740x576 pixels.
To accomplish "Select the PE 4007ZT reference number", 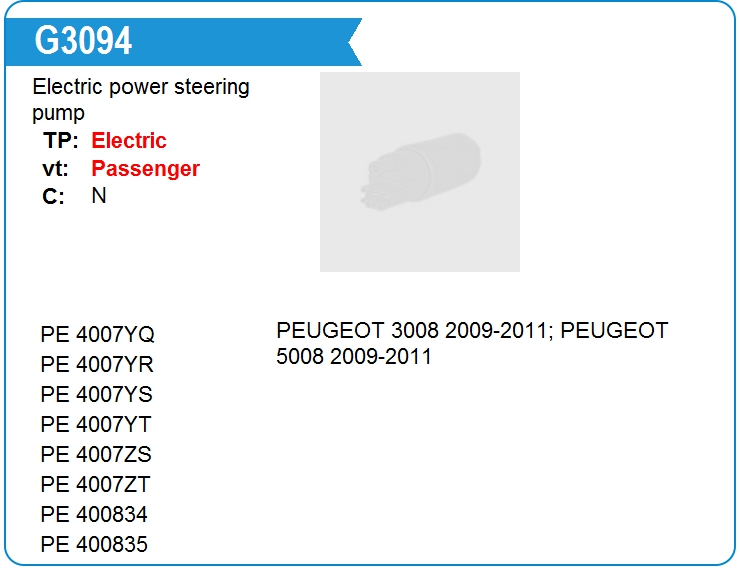I will coord(95,484).
